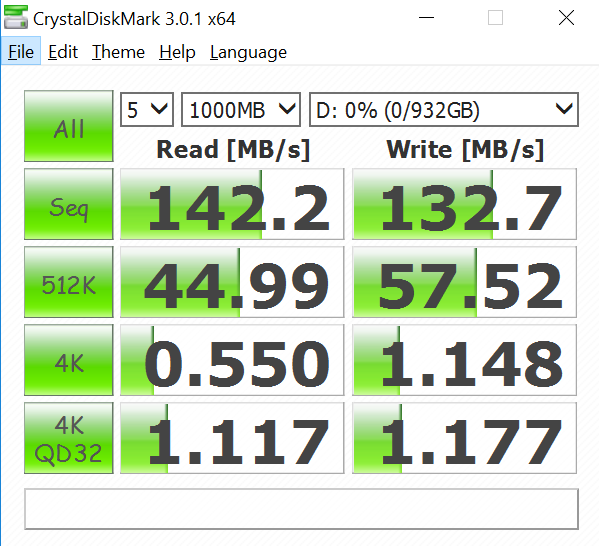Image resolution: width=599 pixels, height=546 pixels.
Task: Open the Theme menu
Action: pos(118,52)
